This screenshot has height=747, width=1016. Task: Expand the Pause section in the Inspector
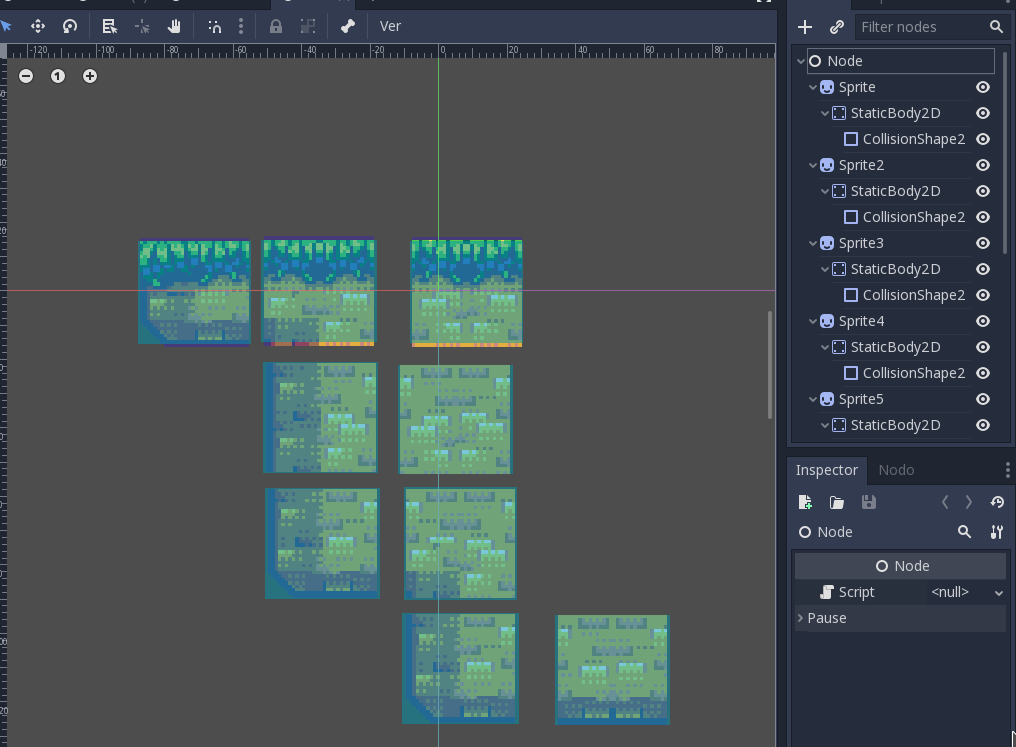[798, 618]
